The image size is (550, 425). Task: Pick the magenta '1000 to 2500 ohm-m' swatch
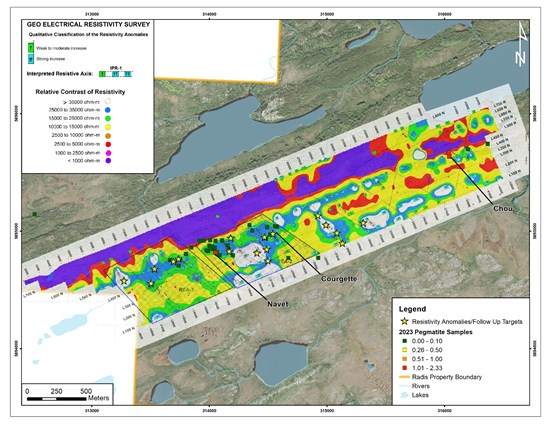108,153
